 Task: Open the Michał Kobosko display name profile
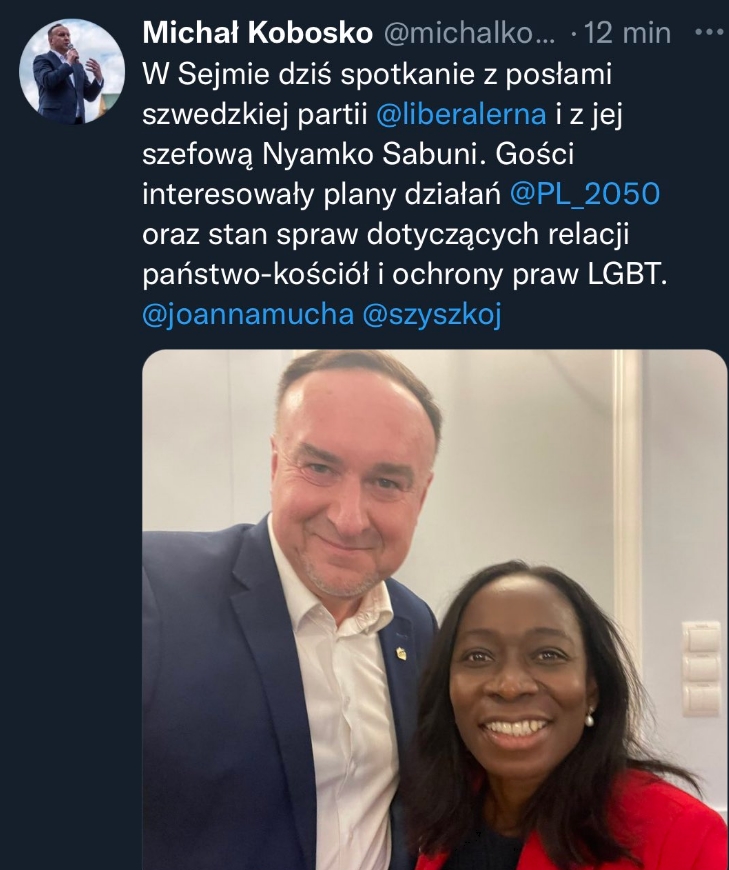point(257,33)
